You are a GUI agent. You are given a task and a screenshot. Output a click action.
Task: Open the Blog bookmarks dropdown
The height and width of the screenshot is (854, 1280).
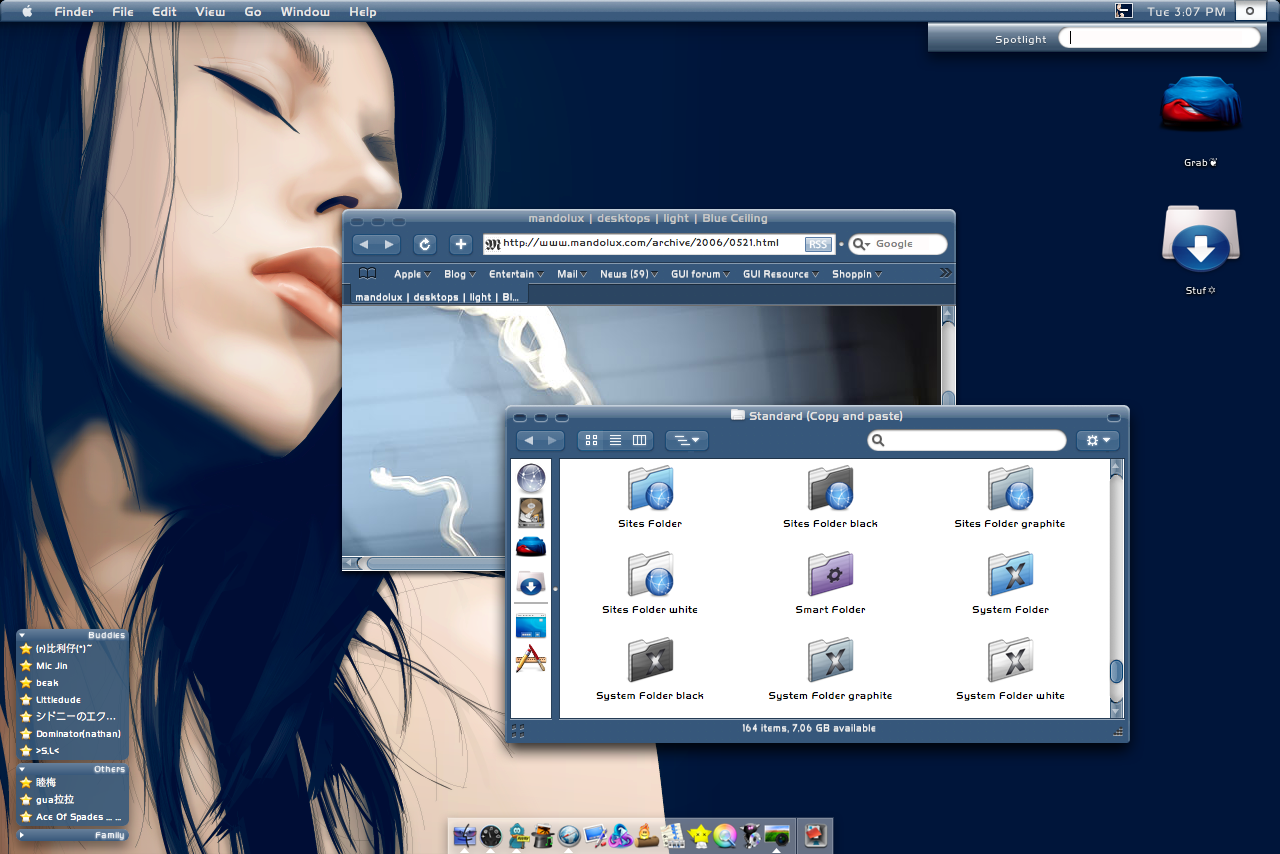pyautogui.click(x=459, y=274)
